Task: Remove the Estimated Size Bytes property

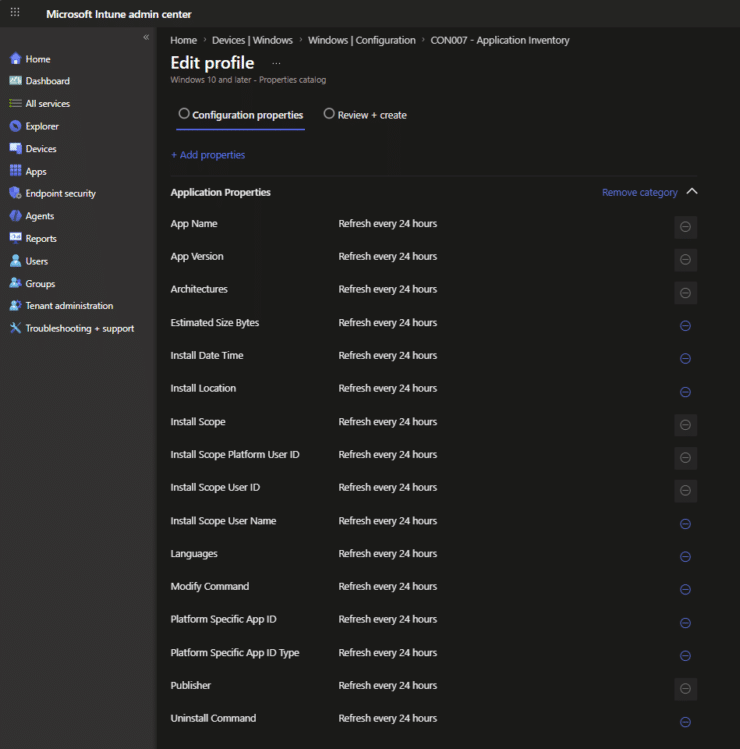Action: click(686, 326)
